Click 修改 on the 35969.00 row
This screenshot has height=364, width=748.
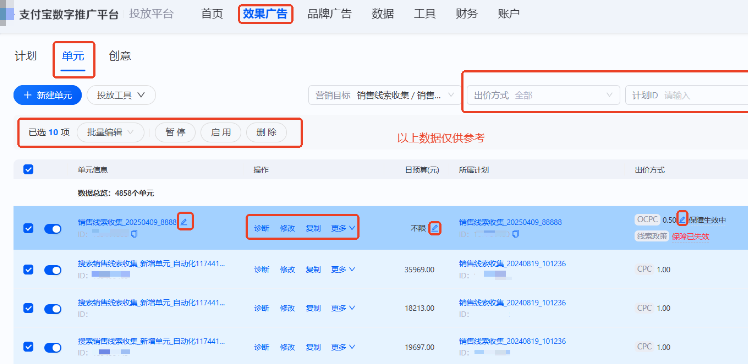(x=287, y=270)
